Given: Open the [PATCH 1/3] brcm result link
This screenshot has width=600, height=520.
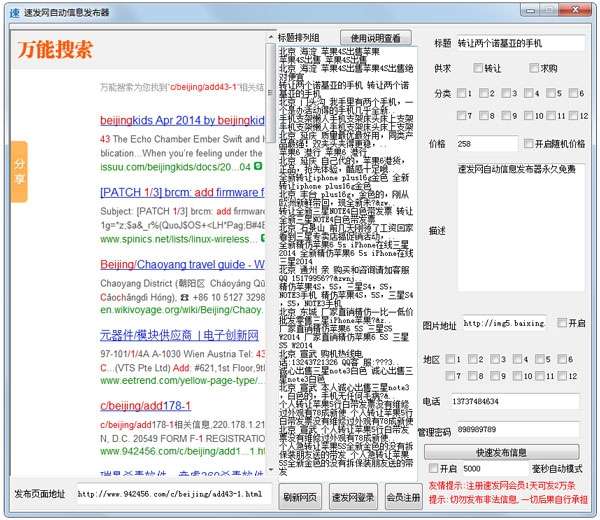Looking at the screenshot, I should [x=182, y=192].
